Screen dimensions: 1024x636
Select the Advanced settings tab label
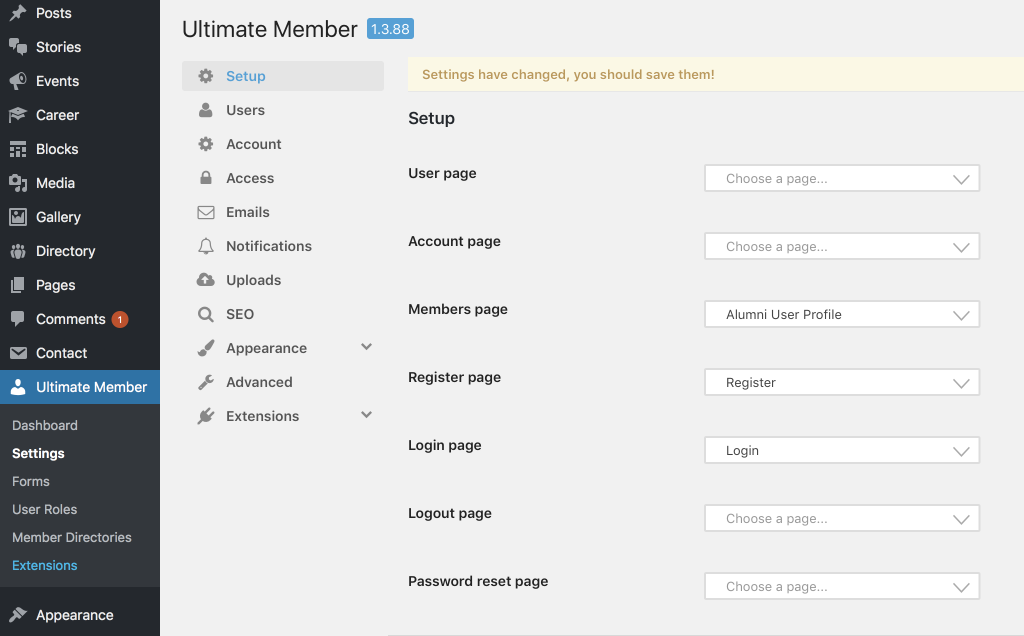pos(259,382)
